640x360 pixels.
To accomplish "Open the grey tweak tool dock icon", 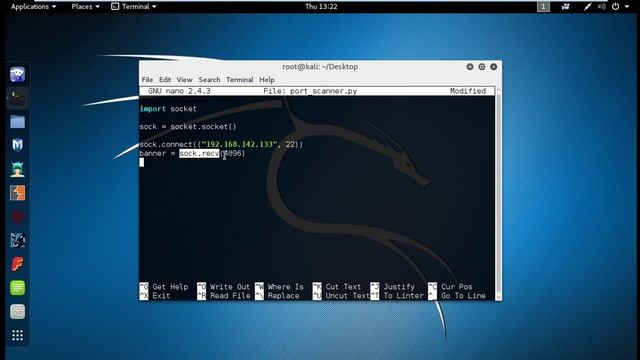I will (x=18, y=312).
